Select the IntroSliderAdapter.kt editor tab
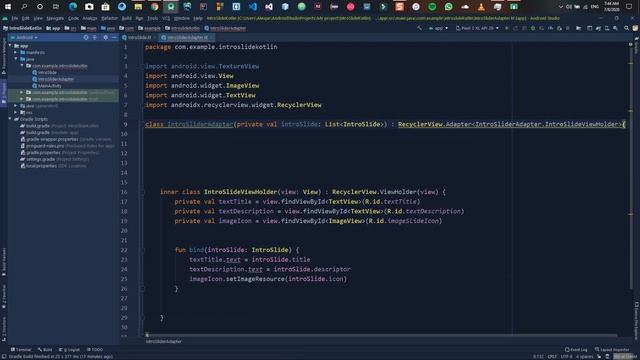This screenshot has width=640, height=360. tap(187, 38)
